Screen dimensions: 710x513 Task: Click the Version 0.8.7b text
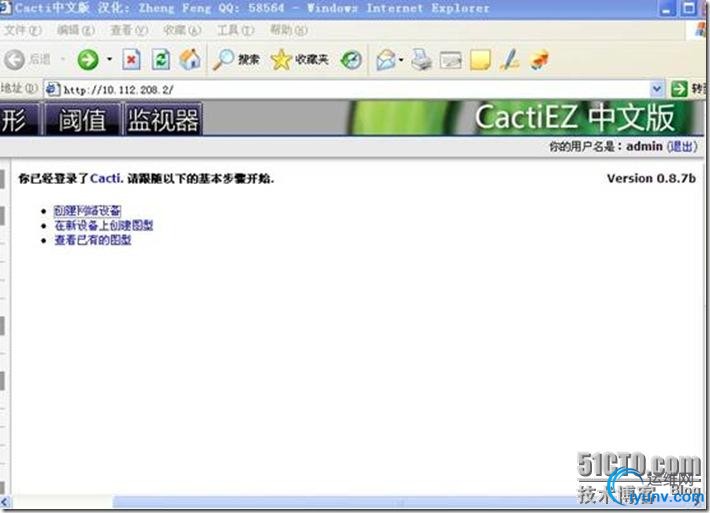(x=651, y=178)
